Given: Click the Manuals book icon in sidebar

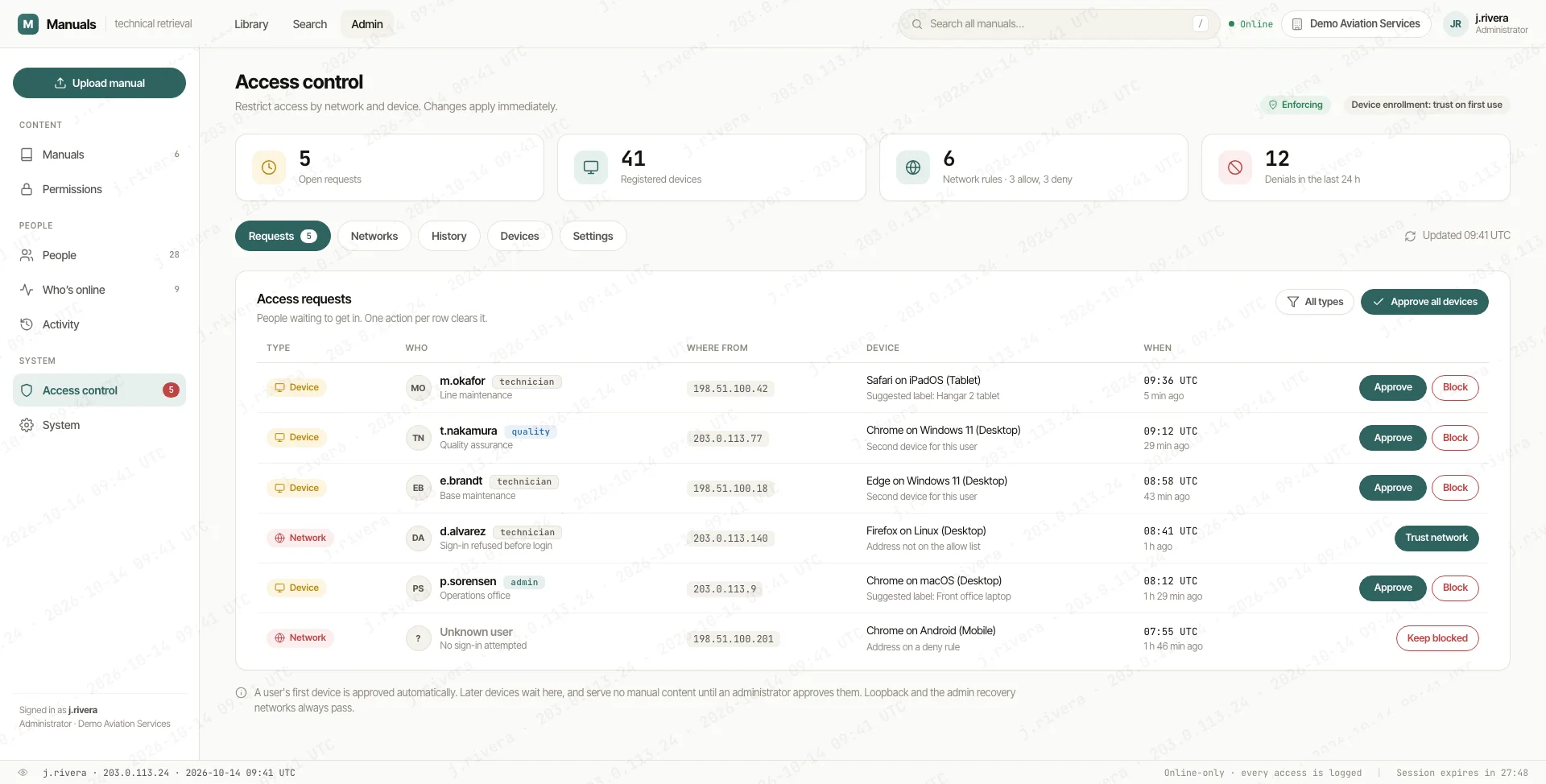Looking at the screenshot, I should 27,155.
